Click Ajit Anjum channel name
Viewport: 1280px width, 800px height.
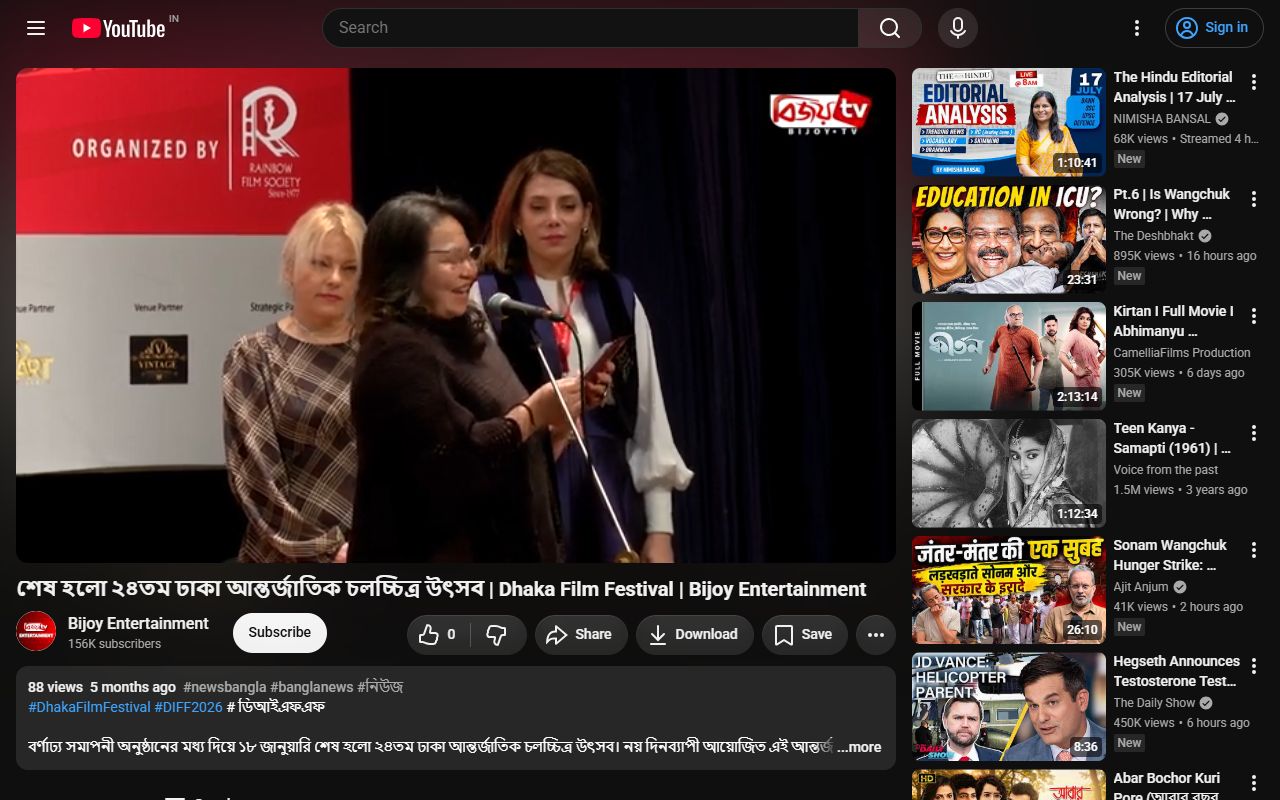point(1141,587)
